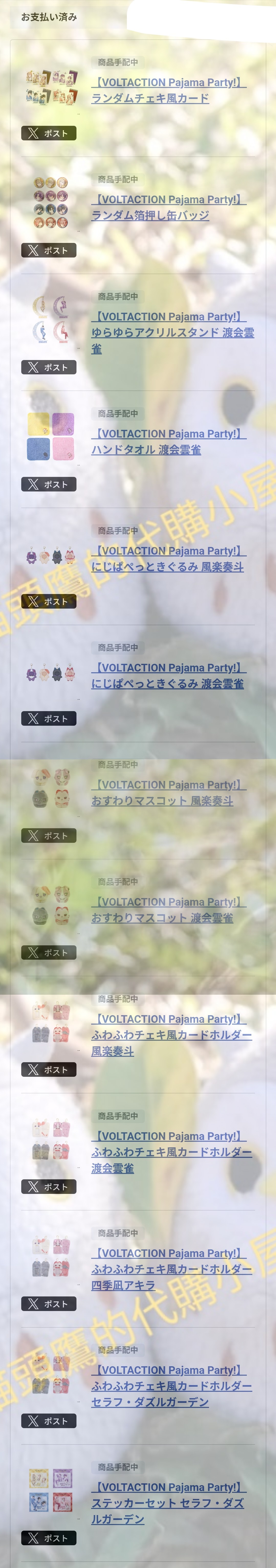Screen dimensions: 276x1568
Task: Open おすわりマスコット 風楽奏斗 link
Action: (169, 792)
